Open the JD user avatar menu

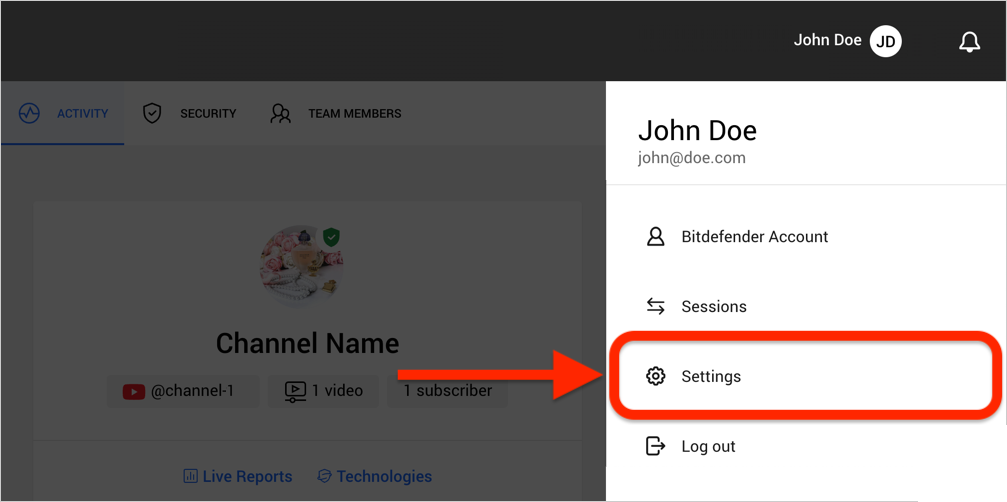tap(886, 42)
